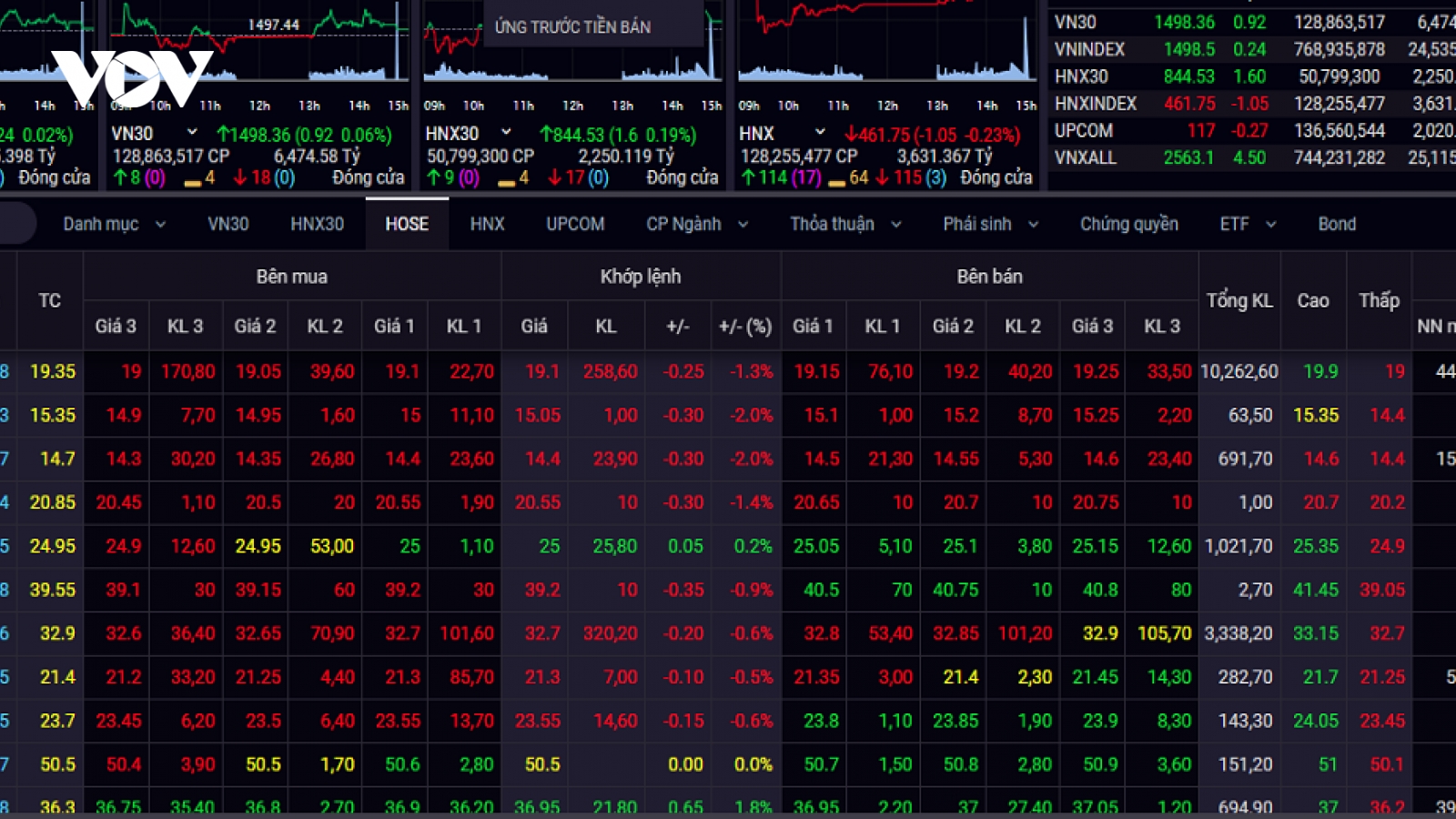Click the TC column header

(50, 300)
